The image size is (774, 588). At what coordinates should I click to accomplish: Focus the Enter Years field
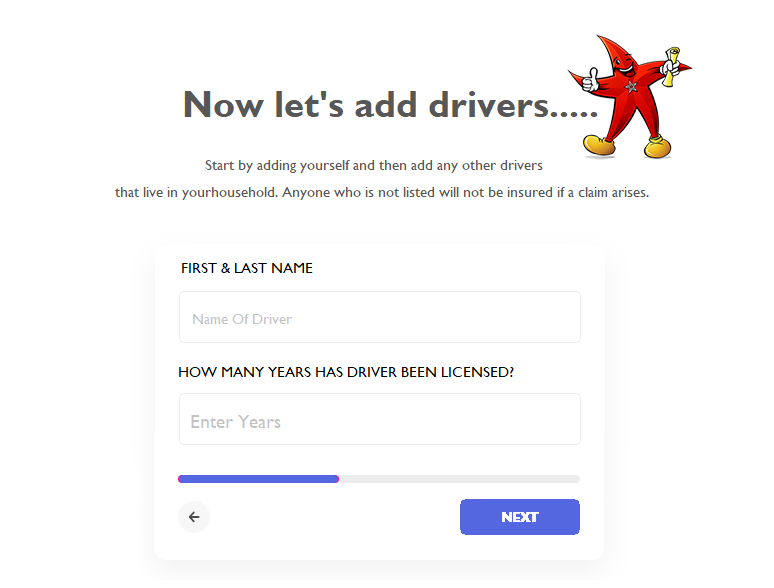point(380,419)
